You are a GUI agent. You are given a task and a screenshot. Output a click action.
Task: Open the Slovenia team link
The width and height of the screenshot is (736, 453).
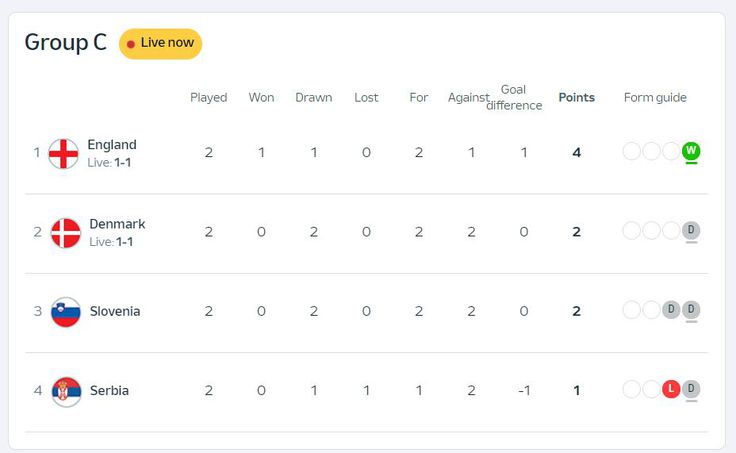click(115, 311)
